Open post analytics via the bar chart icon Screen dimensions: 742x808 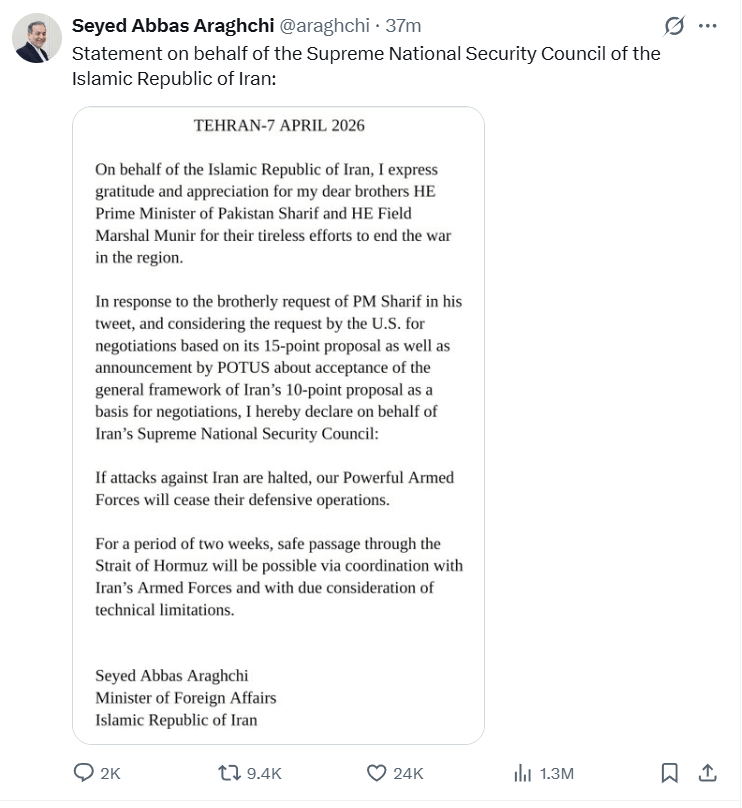[x=522, y=773]
